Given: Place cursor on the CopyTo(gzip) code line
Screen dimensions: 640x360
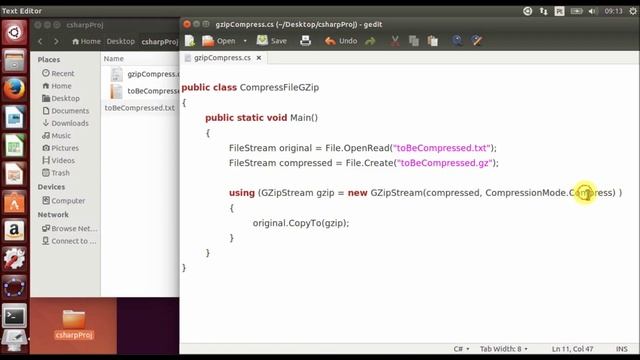Looking at the screenshot, I should 301,223.
